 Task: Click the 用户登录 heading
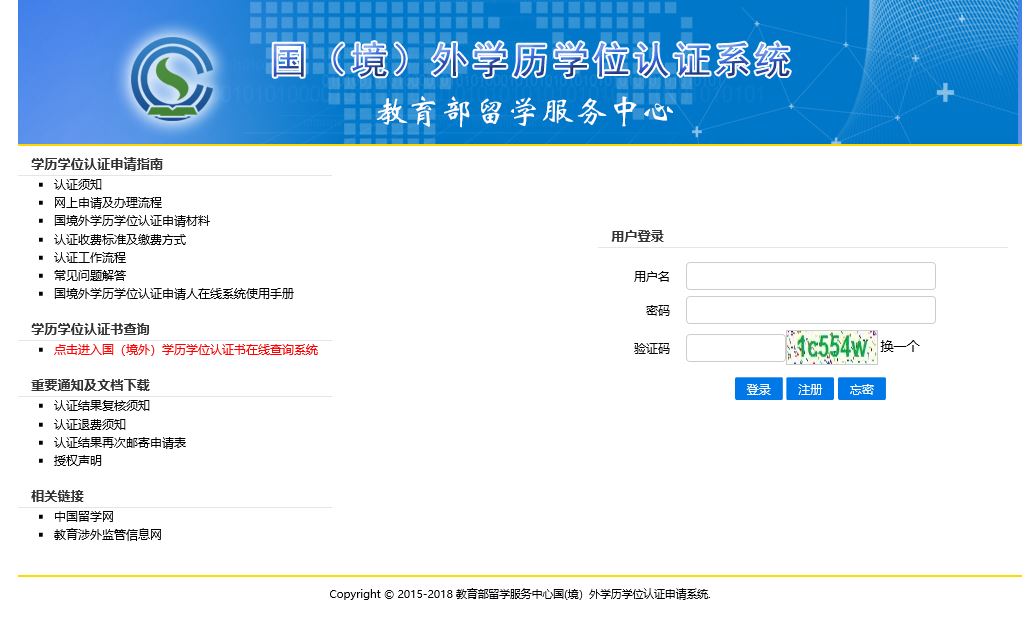pyautogui.click(x=637, y=236)
